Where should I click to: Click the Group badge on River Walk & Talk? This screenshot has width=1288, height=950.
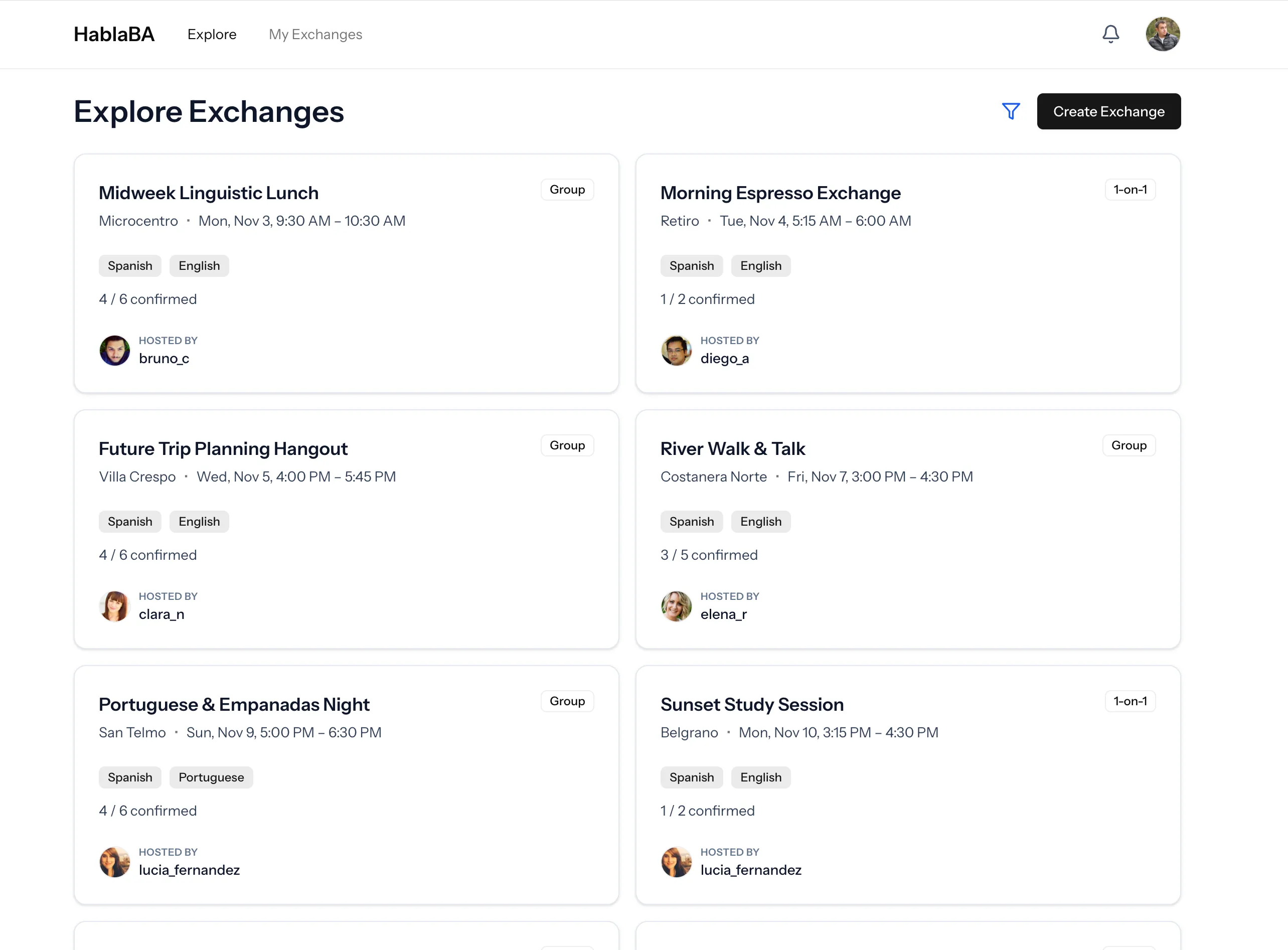pyautogui.click(x=1128, y=444)
